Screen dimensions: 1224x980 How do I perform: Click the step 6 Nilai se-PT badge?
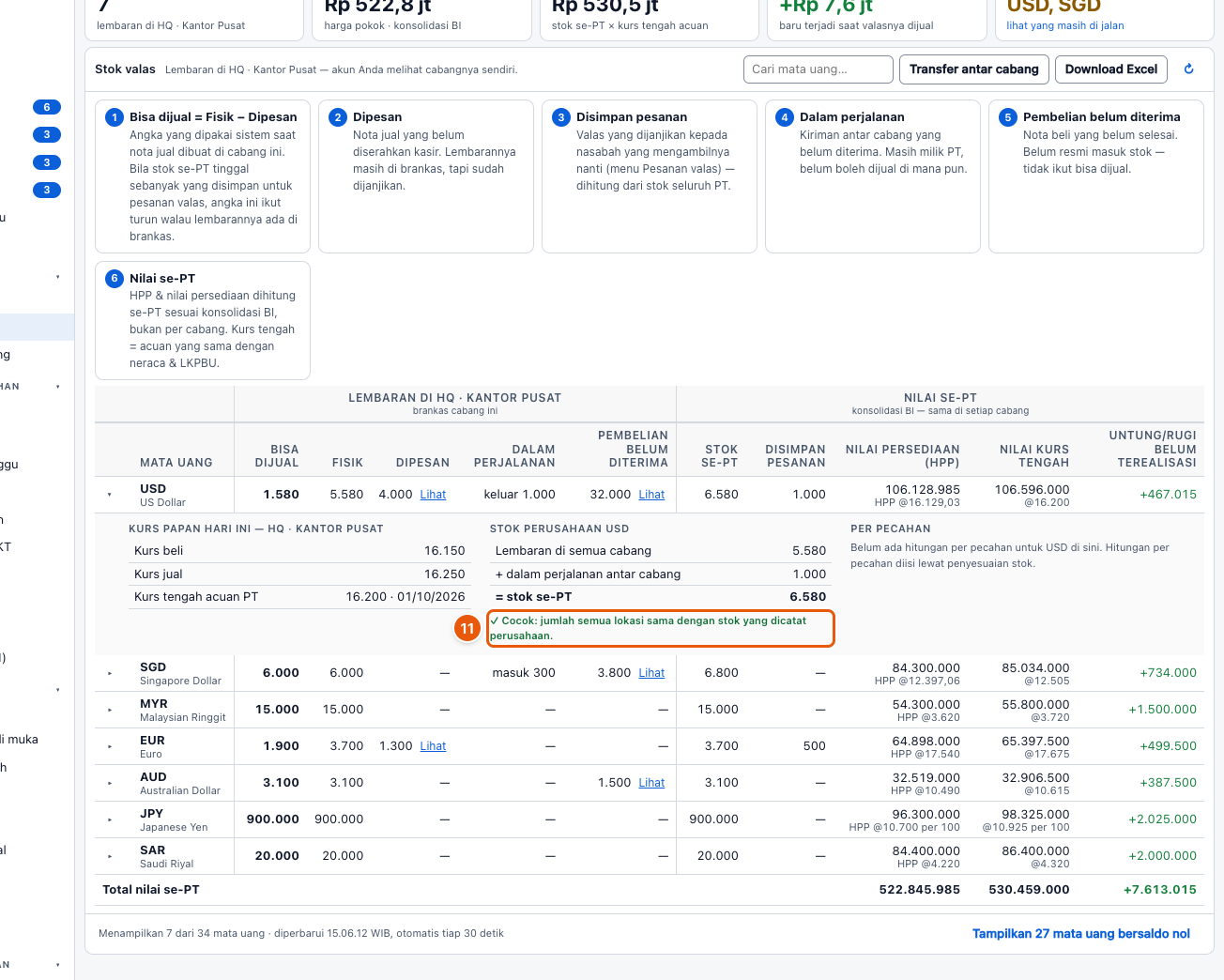point(115,279)
